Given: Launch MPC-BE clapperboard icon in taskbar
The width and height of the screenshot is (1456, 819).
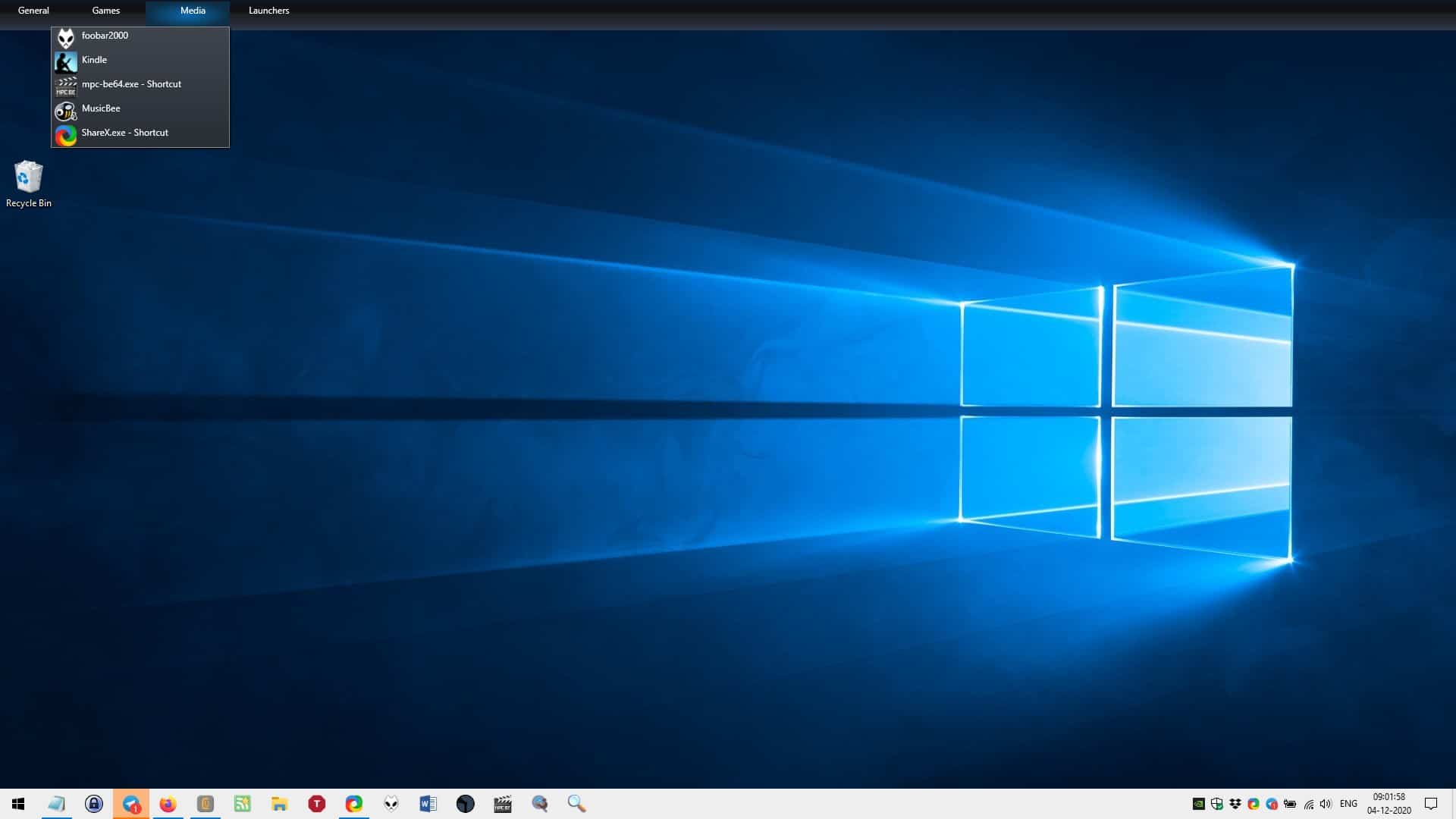Looking at the screenshot, I should pos(503,804).
